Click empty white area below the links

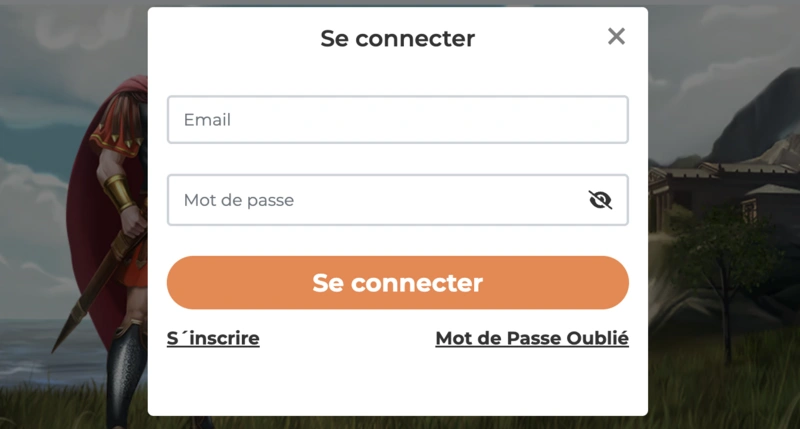coord(397,383)
